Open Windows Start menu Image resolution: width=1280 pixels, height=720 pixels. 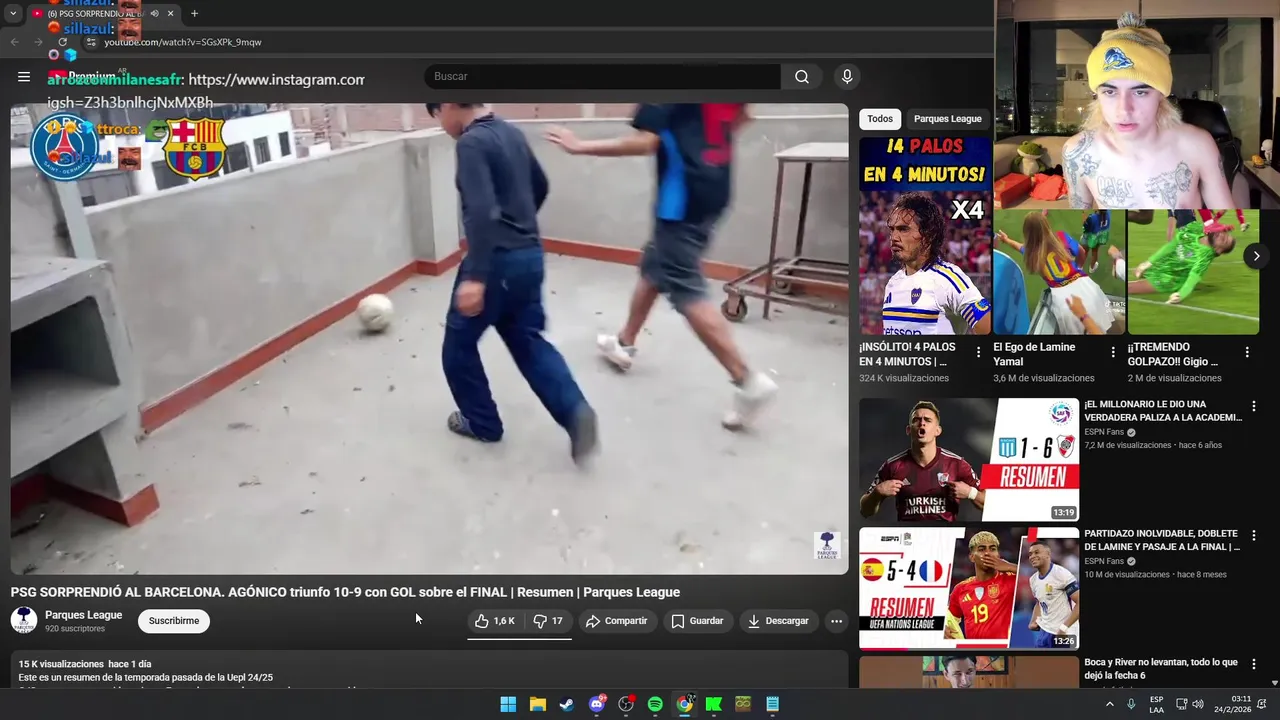[x=508, y=704]
